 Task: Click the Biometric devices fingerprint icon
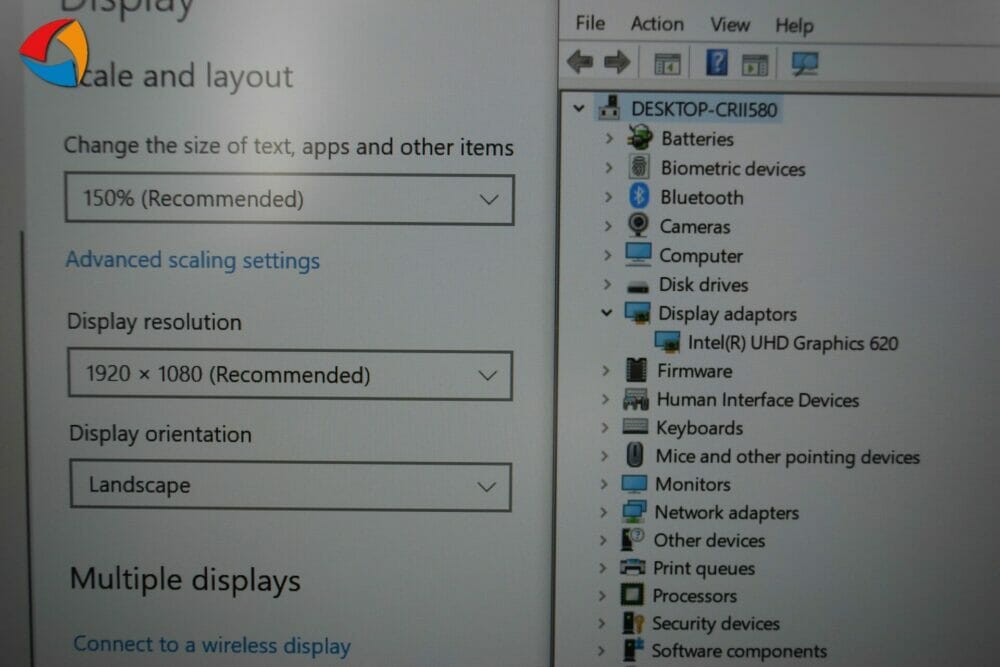[639, 167]
